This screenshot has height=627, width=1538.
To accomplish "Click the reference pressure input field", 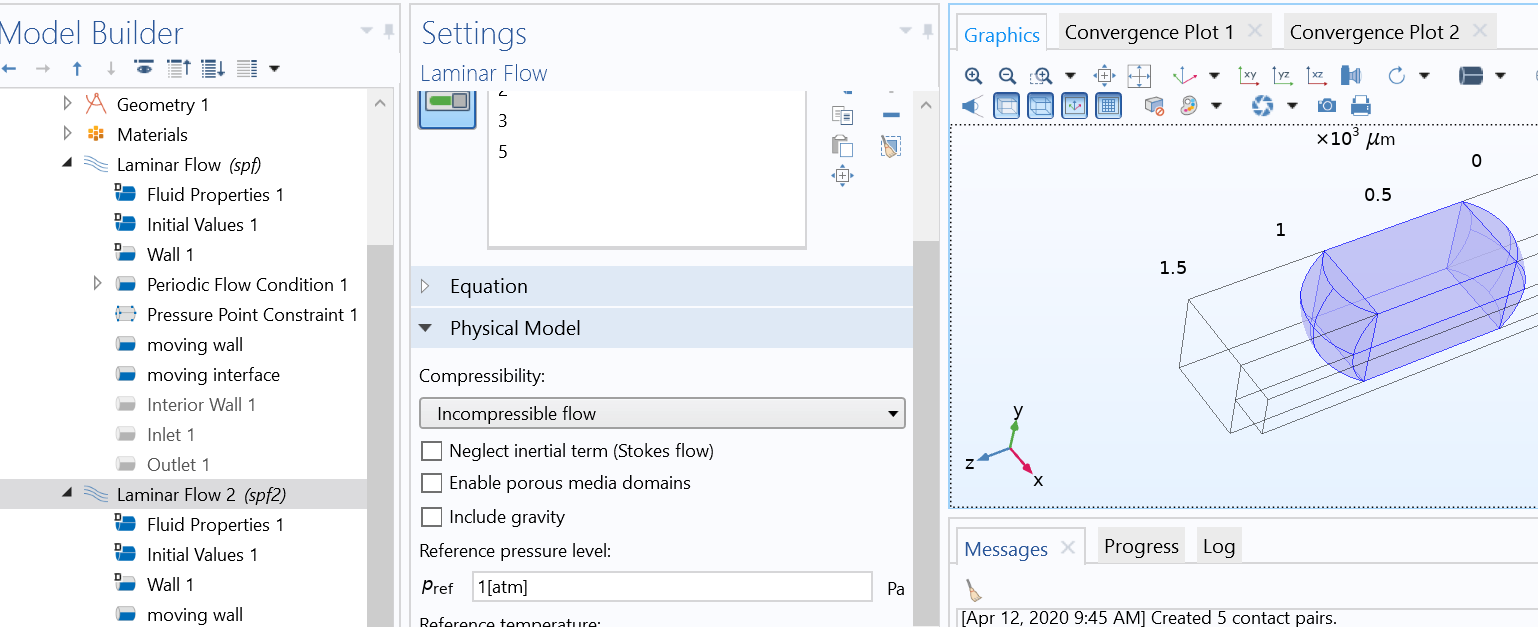I will point(672,587).
